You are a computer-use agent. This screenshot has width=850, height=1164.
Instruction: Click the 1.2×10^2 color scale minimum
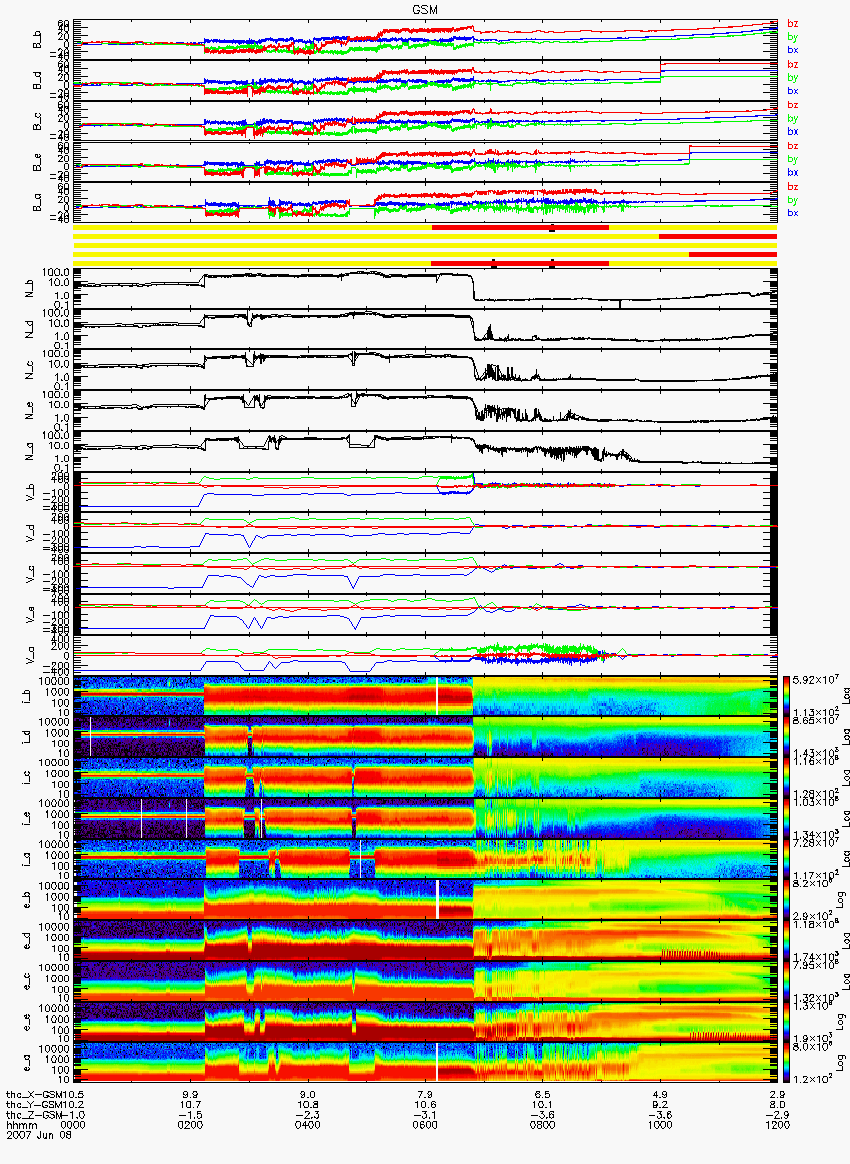click(811, 1079)
